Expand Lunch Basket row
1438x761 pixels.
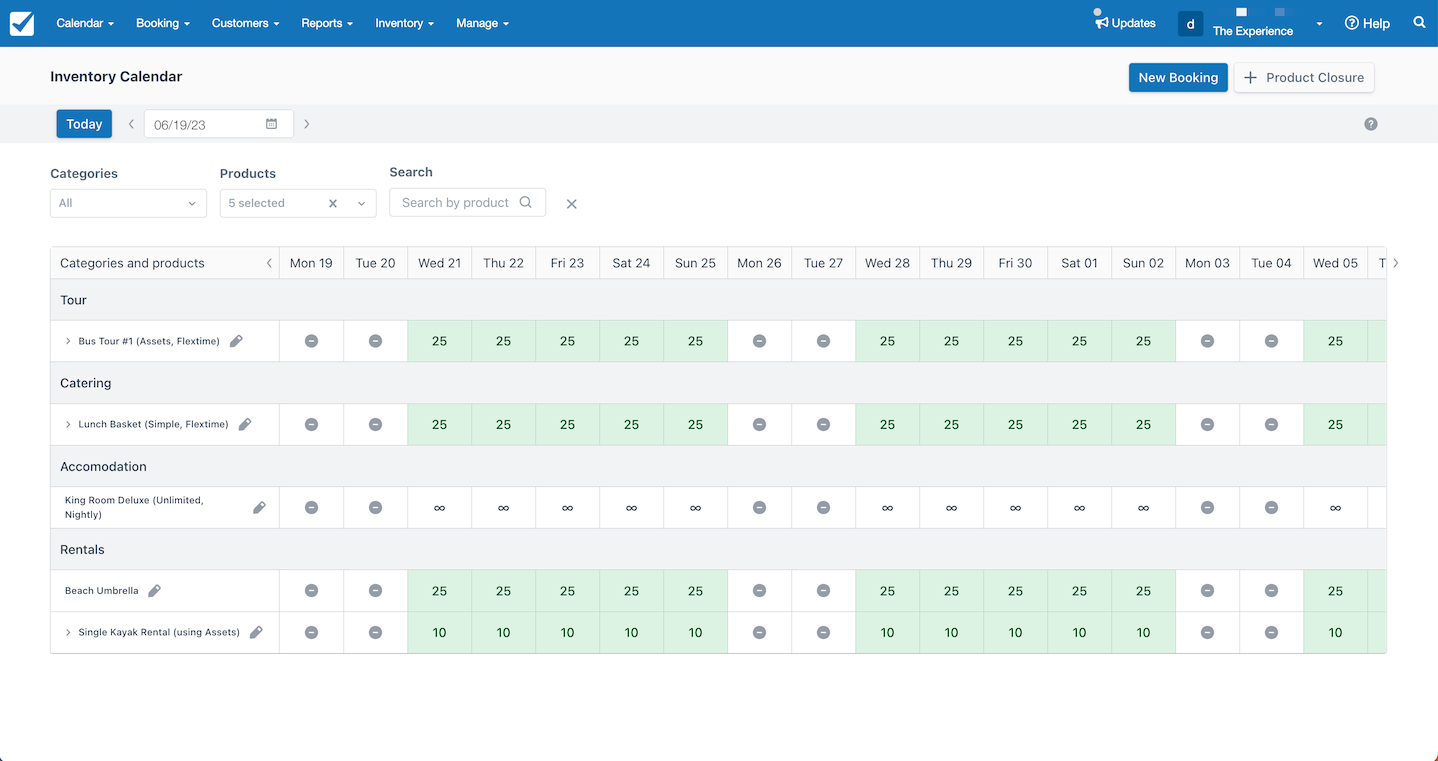pyautogui.click(x=68, y=424)
